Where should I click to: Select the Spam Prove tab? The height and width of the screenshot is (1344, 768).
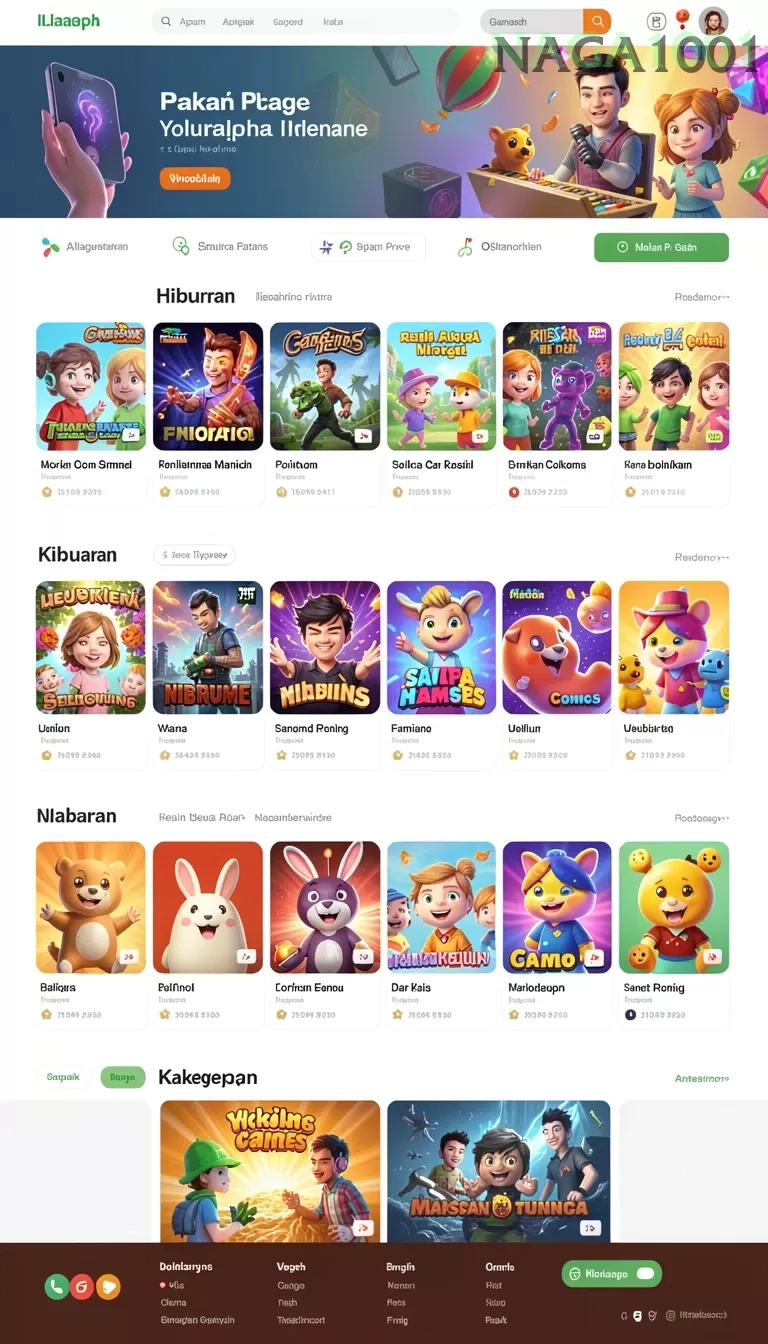click(368, 247)
